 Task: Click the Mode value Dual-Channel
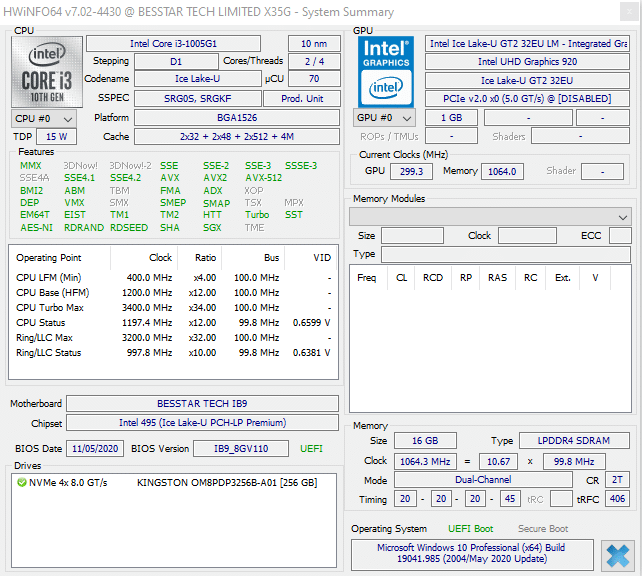click(x=483, y=480)
